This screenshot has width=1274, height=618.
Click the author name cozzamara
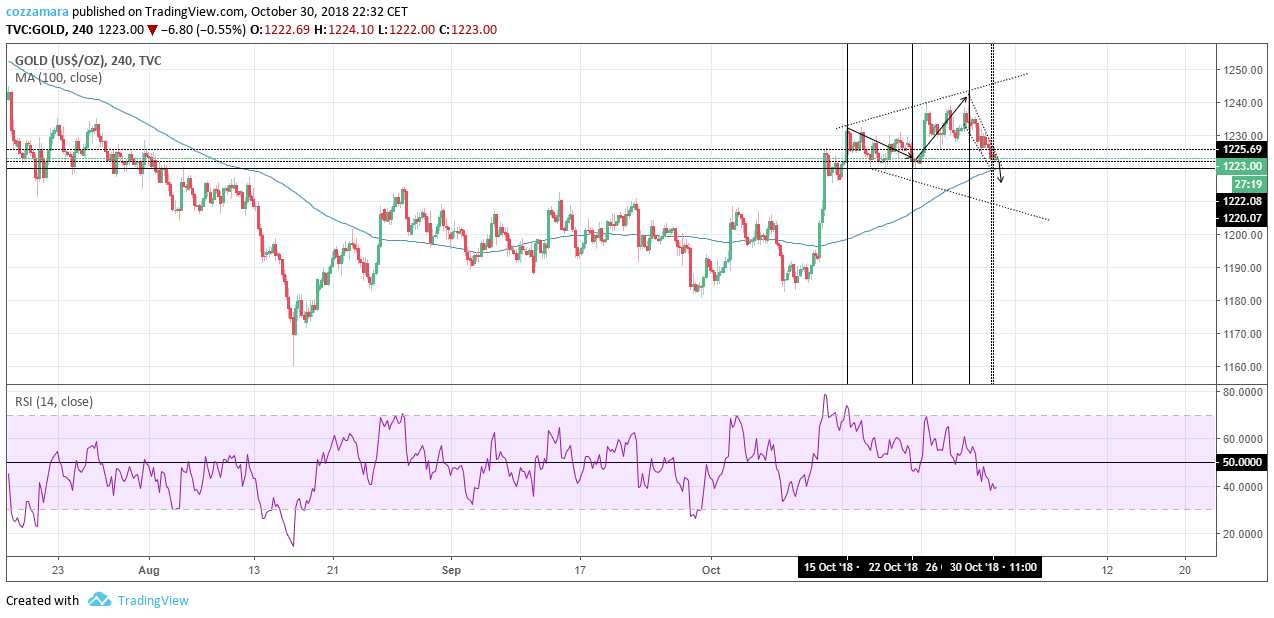[38, 11]
